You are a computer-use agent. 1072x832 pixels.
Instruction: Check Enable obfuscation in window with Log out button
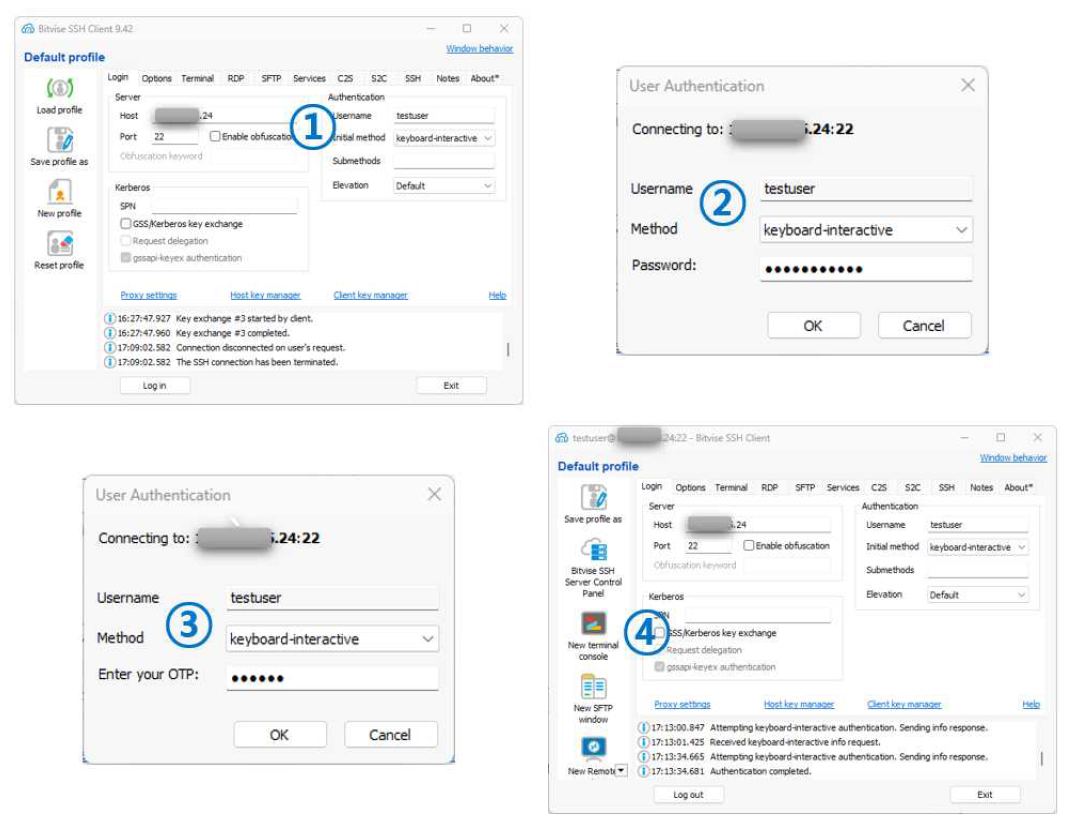click(x=749, y=546)
